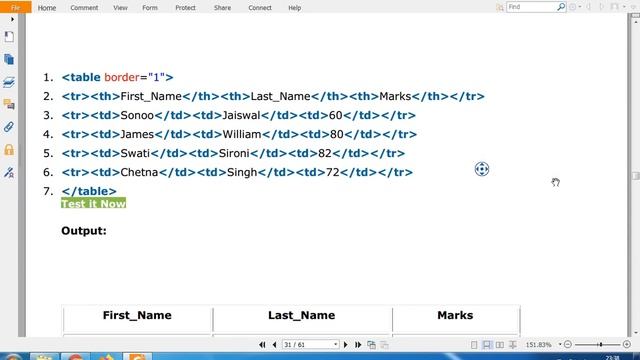Go to the first page

pyautogui.click(x=262, y=345)
